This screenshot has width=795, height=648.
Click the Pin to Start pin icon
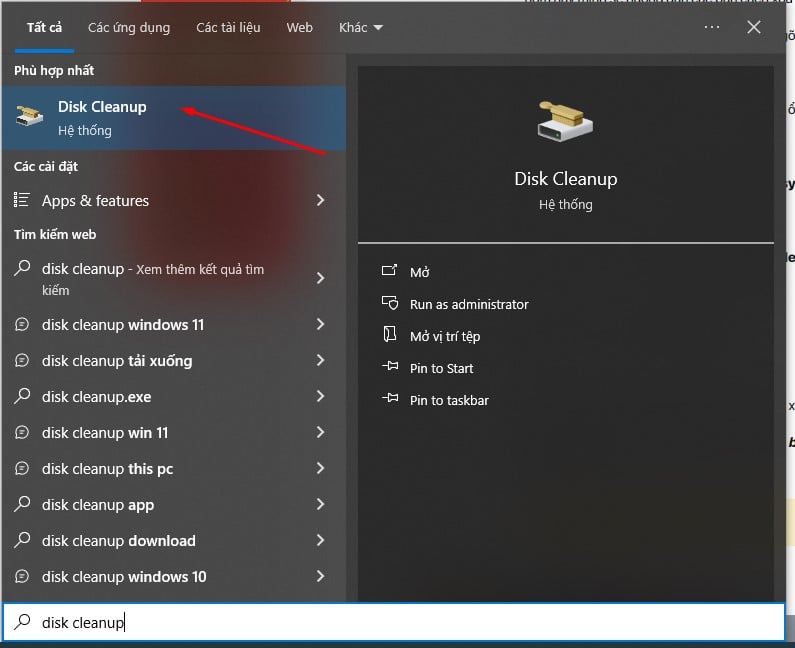click(x=390, y=368)
